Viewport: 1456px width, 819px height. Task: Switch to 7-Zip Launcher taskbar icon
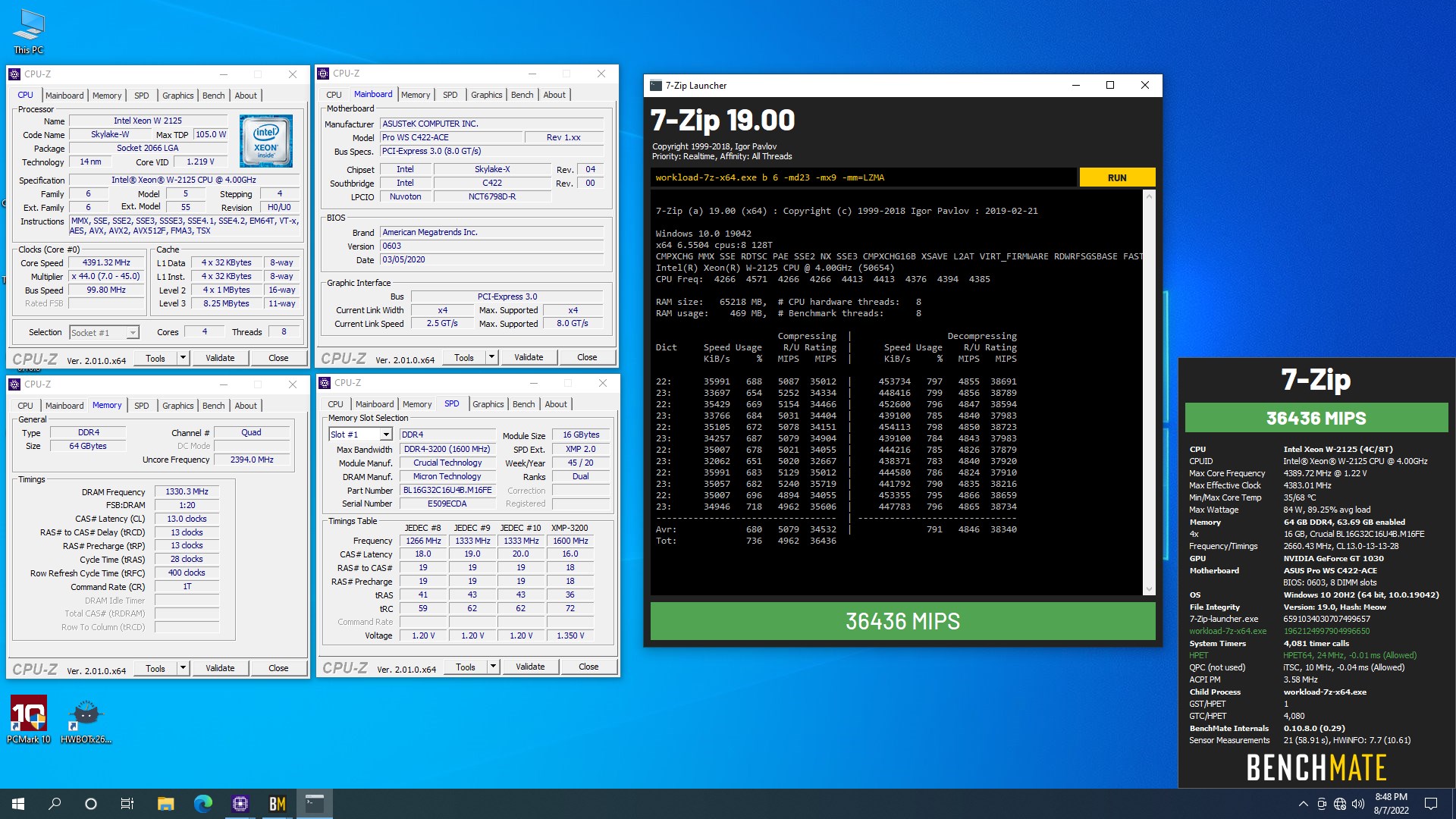315,804
